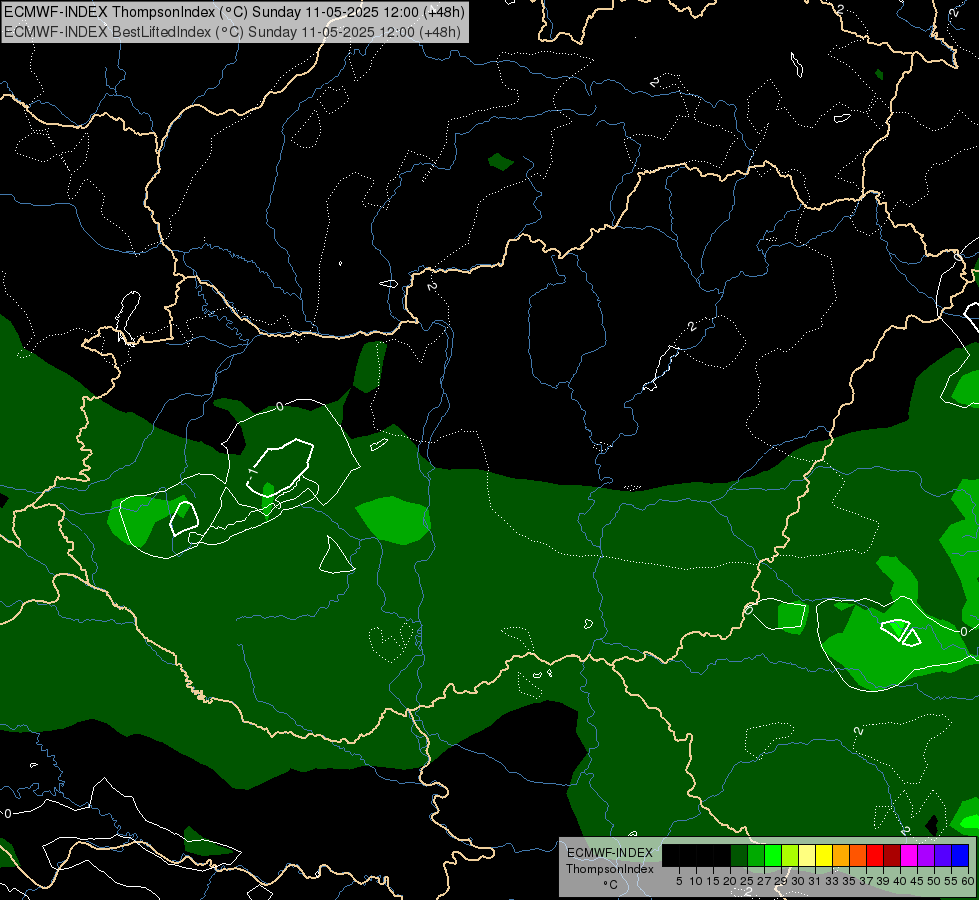The image size is (979, 900).
Task: Select the yellow 31–33 legend swatch
Action: click(824, 855)
